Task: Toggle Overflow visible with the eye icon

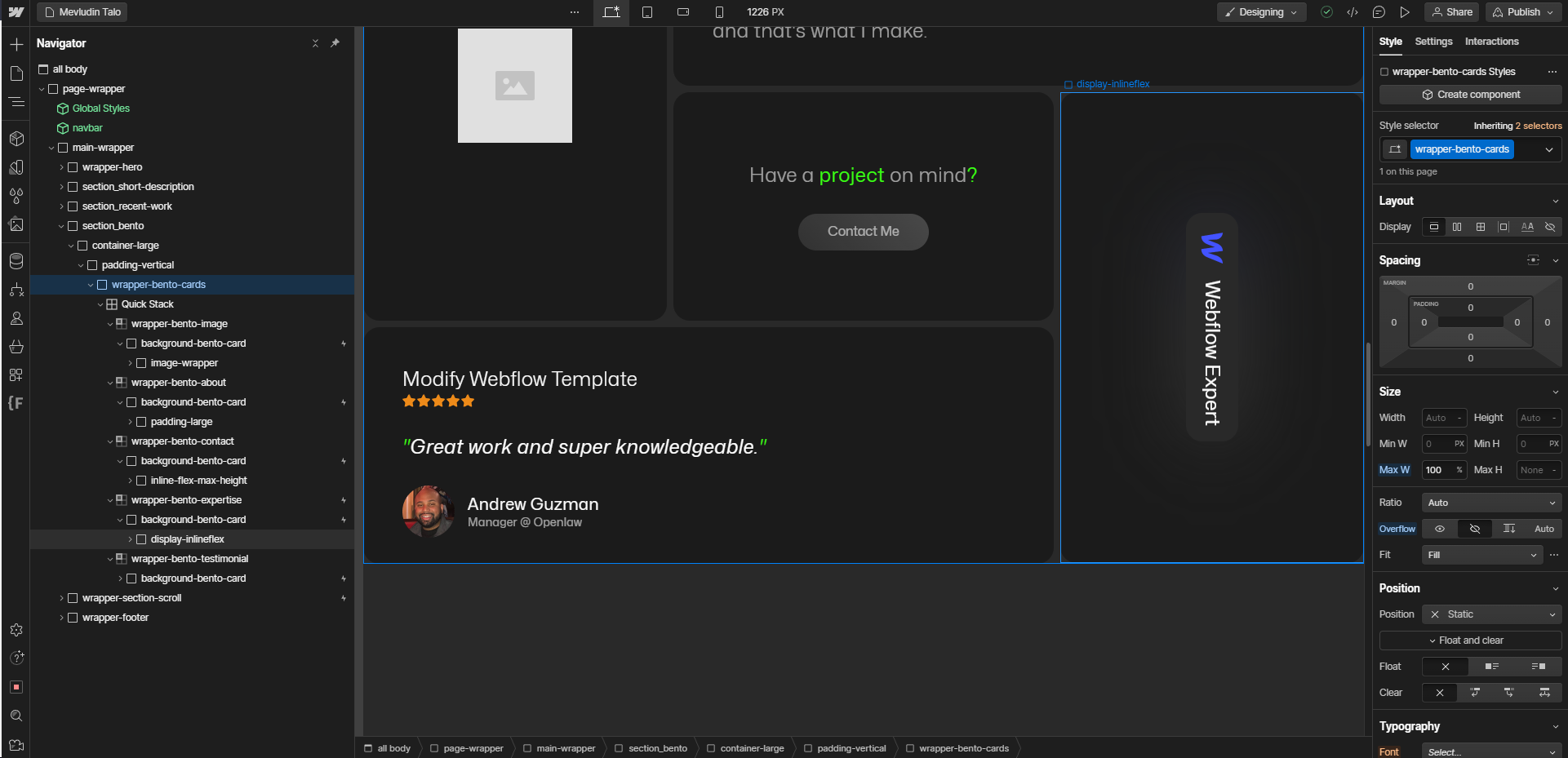Action: (1439, 529)
